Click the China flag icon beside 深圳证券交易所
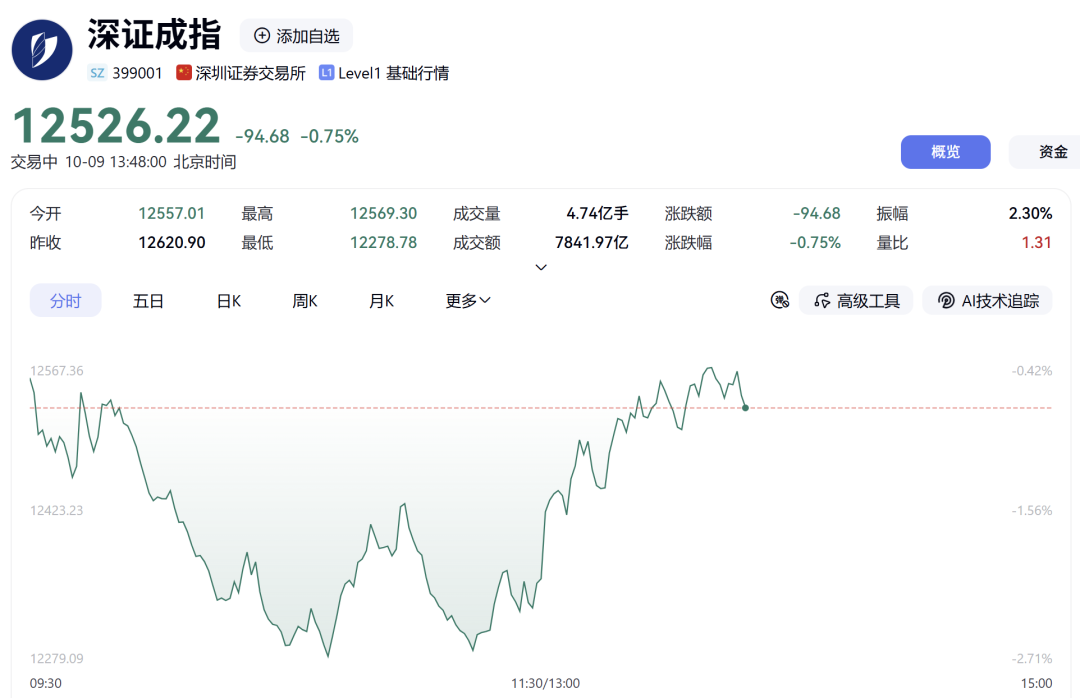The width and height of the screenshot is (1080, 698). pyautogui.click(x=183, y=73)
